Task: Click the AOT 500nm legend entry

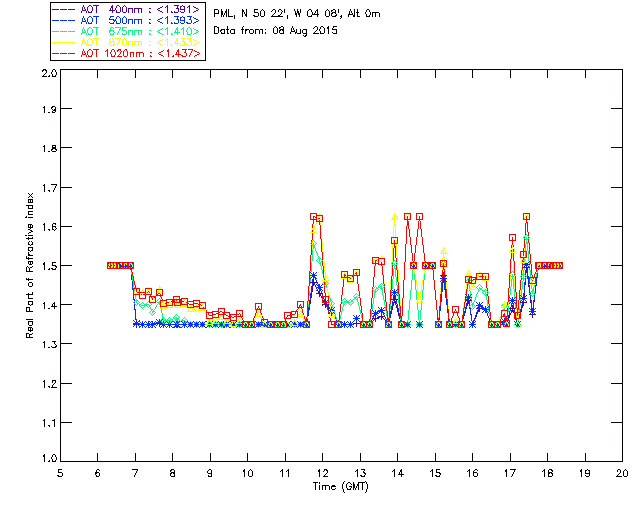Action: (x=126, y=20)
